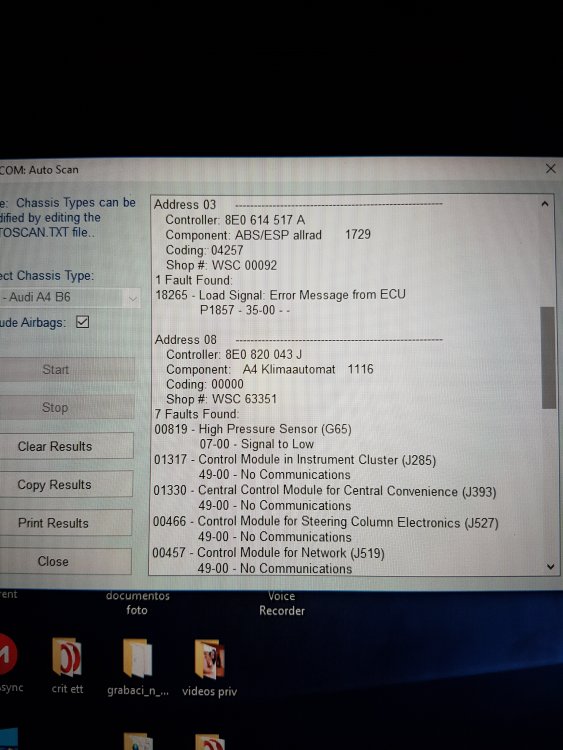Click the Stop scan button
The image size is (563, 750).
pyautogui.click(x=65, y=407)
